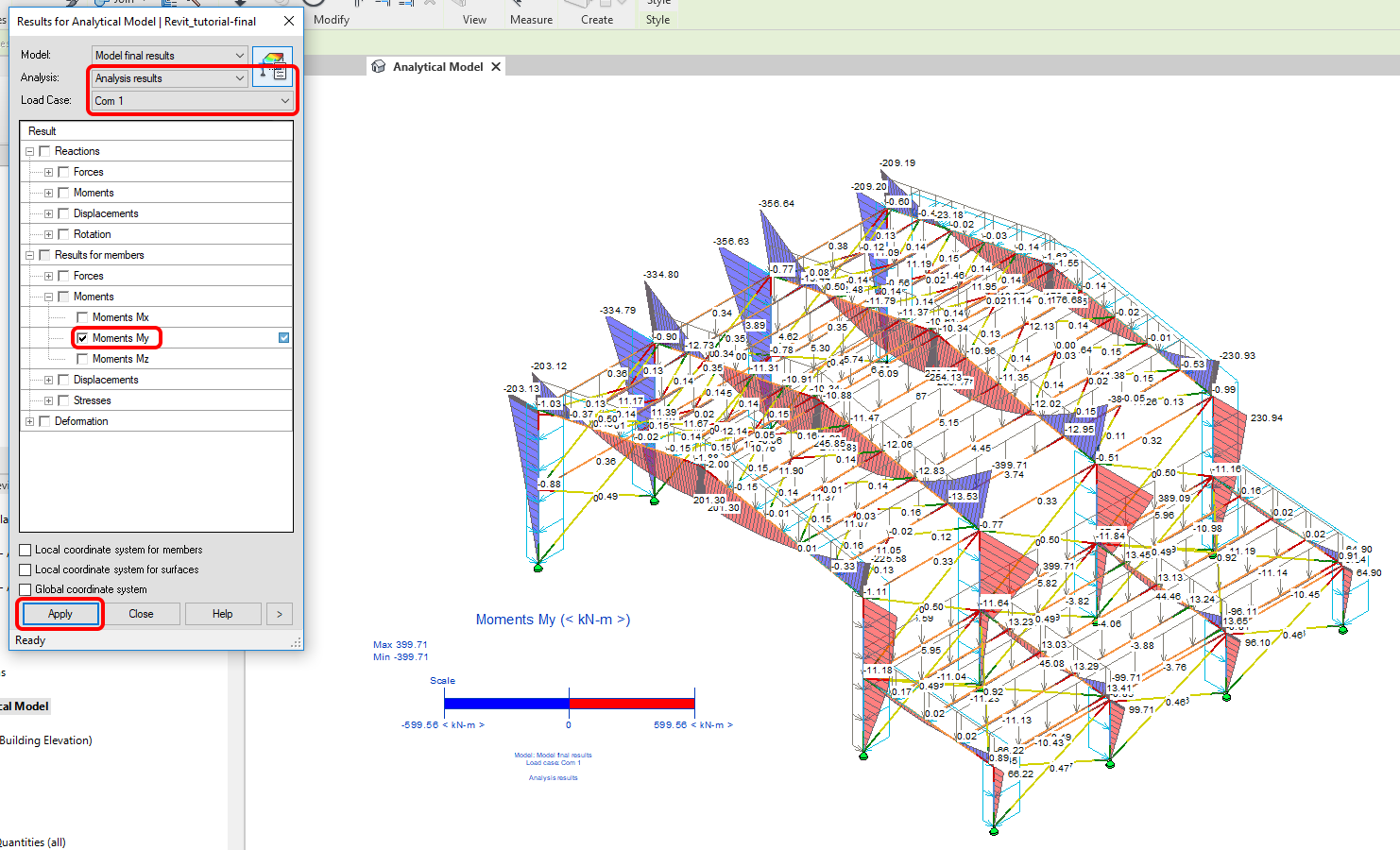Image resolution: width=1400 pixels, height=850 pixels.
Task: Expand the Stresses node under Results for members
Action: click(49, 400)
